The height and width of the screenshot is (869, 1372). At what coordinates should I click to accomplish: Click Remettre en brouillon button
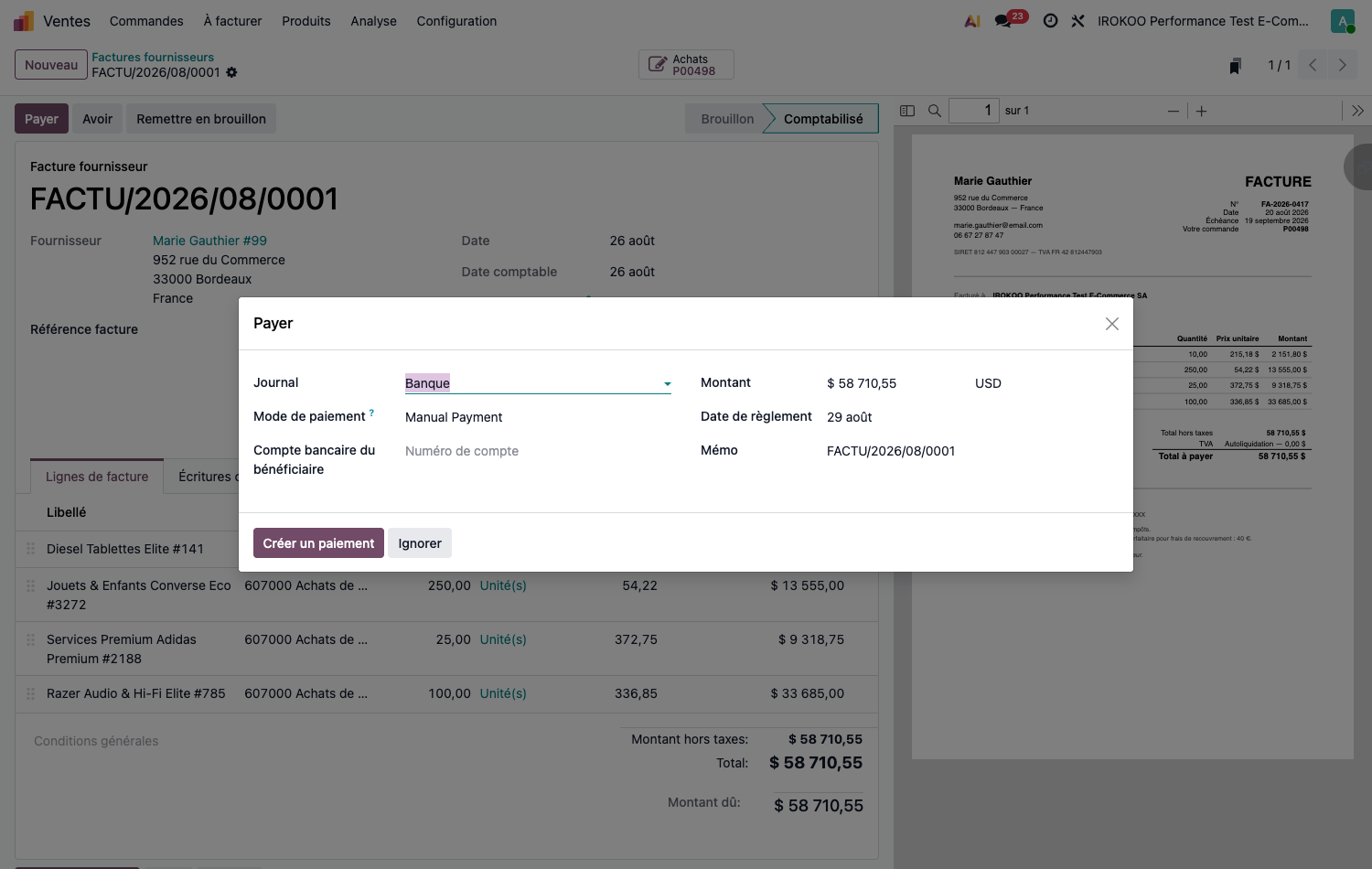(201, 119)
